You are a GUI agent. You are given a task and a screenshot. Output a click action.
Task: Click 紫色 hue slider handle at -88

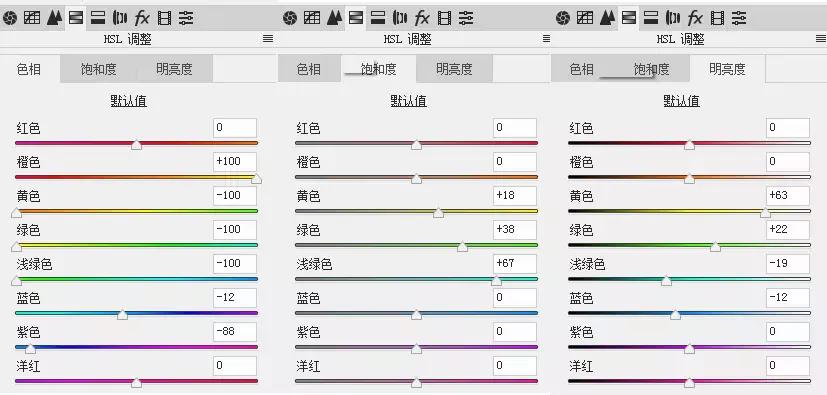31,349
